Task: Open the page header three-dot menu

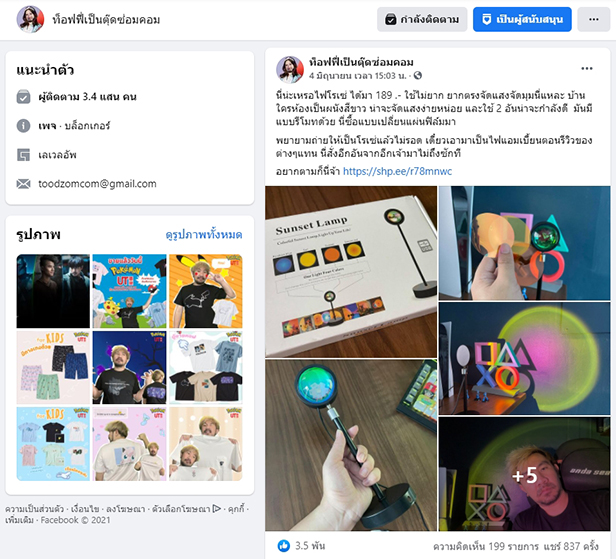Action: tap(593, 19)
